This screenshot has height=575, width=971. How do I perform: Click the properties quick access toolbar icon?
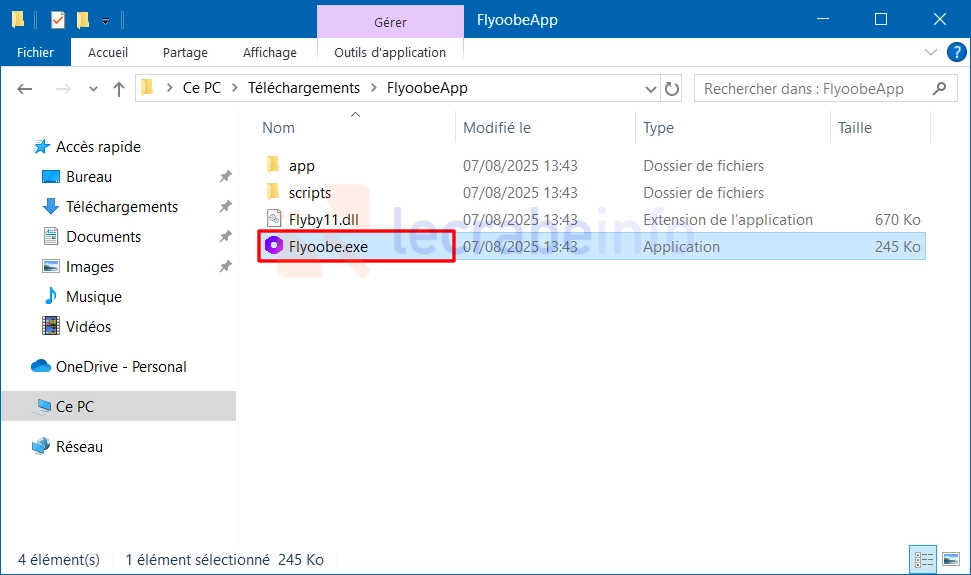(58, 20)
